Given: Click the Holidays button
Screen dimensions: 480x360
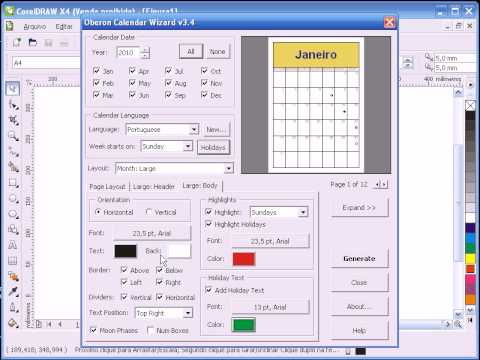Looking at the screenshot, I should tap(213, 147).
